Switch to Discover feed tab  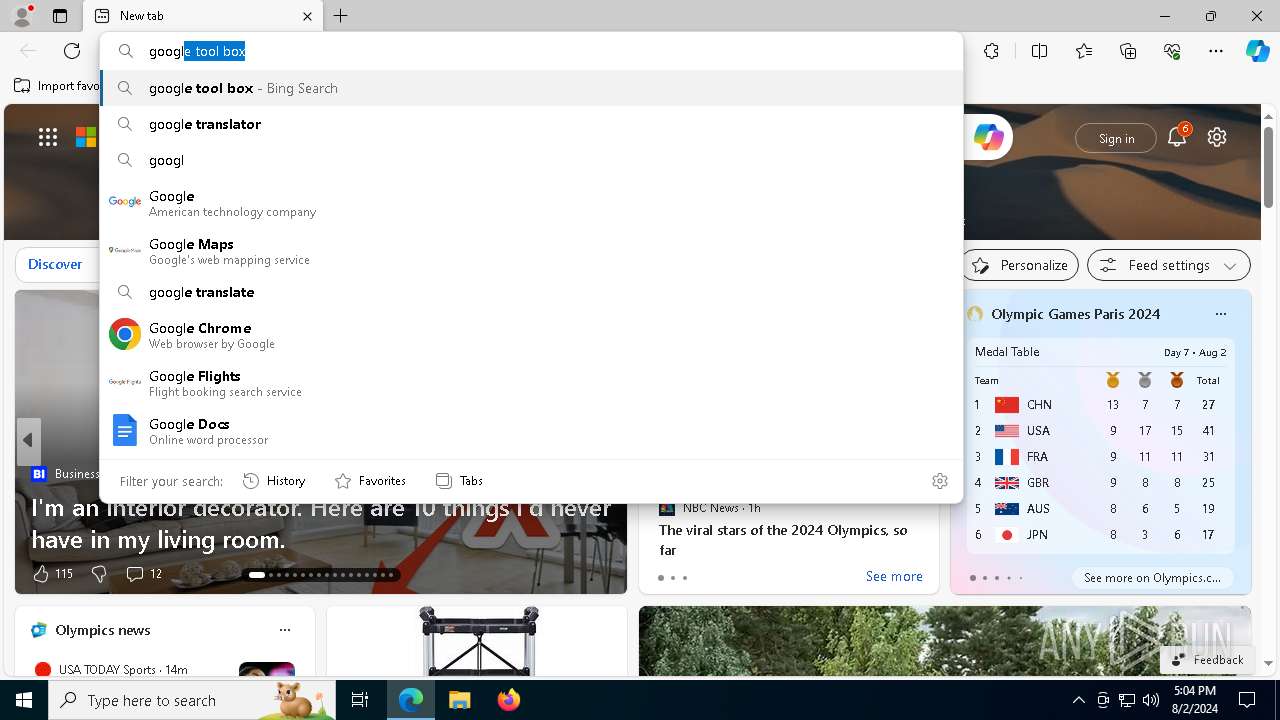[x=55, y=265]
